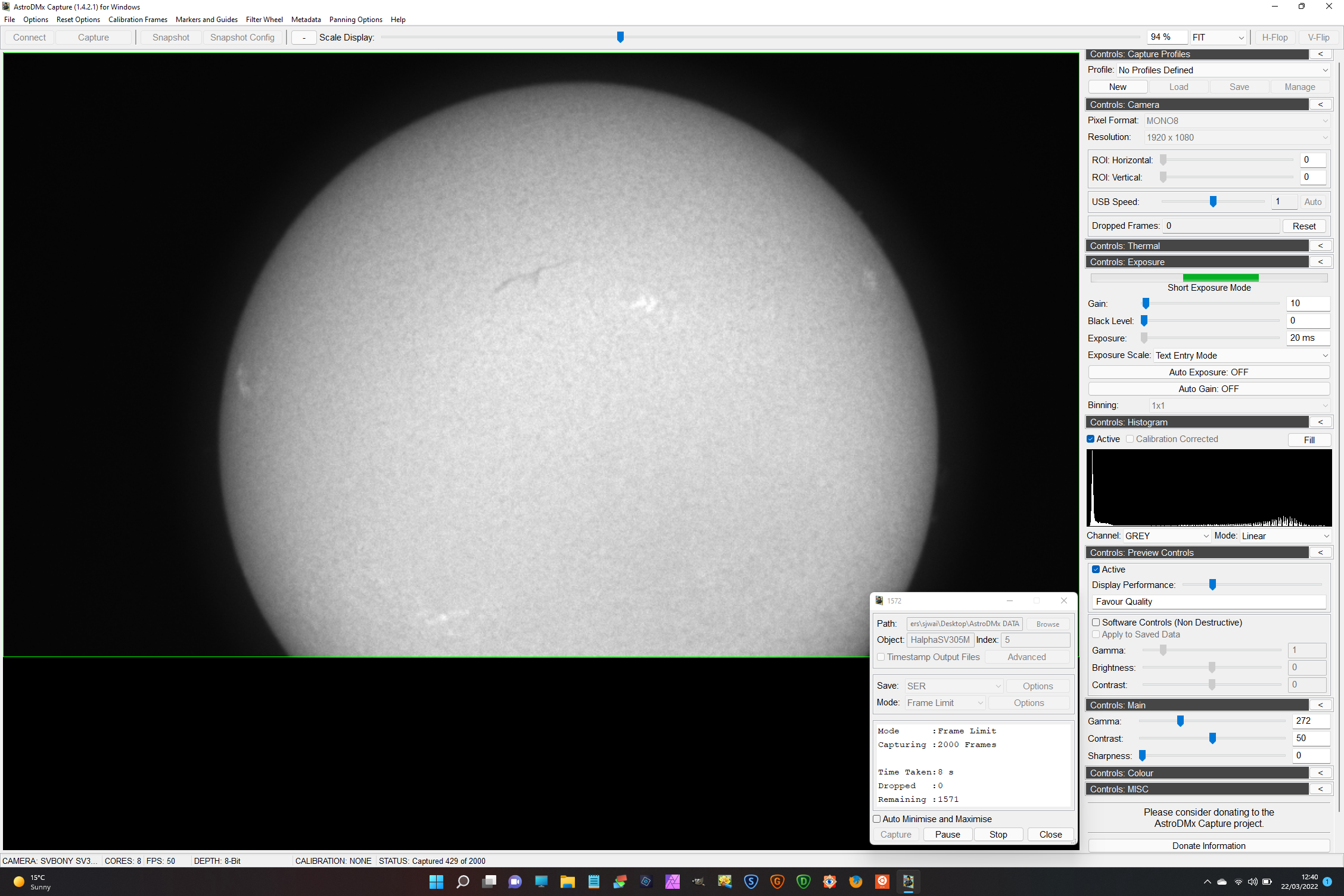
Task: Disable the Histogram Active checkbox
Action: click(x=1091, y=439)
